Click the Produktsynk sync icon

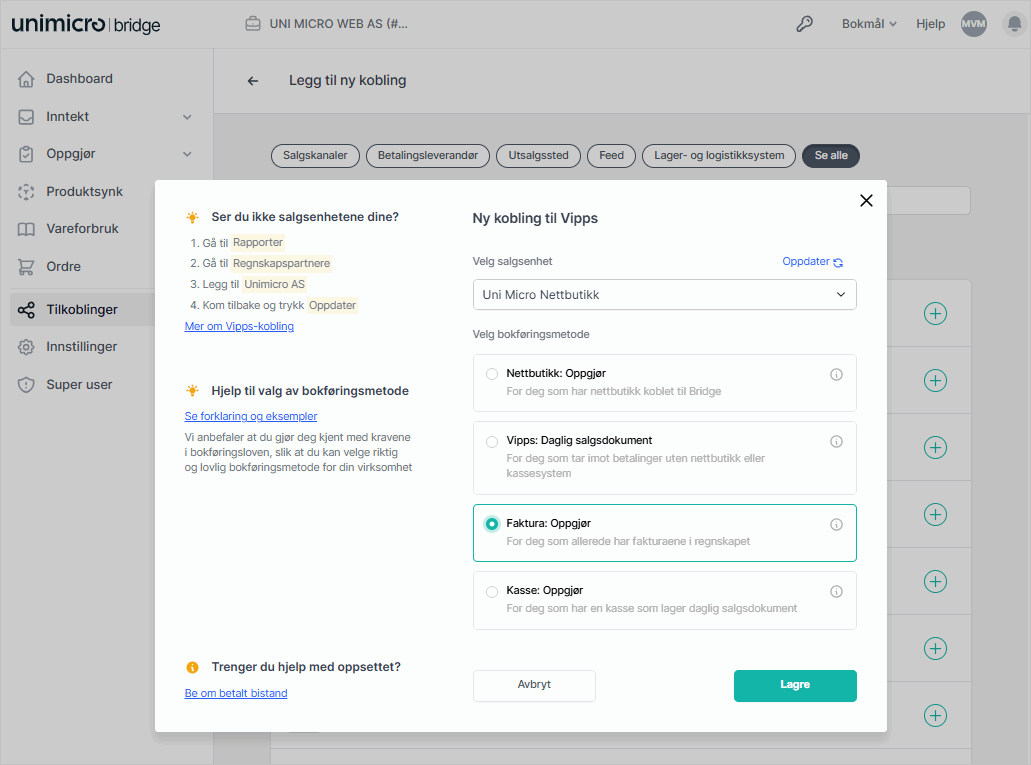pos(26,192)
